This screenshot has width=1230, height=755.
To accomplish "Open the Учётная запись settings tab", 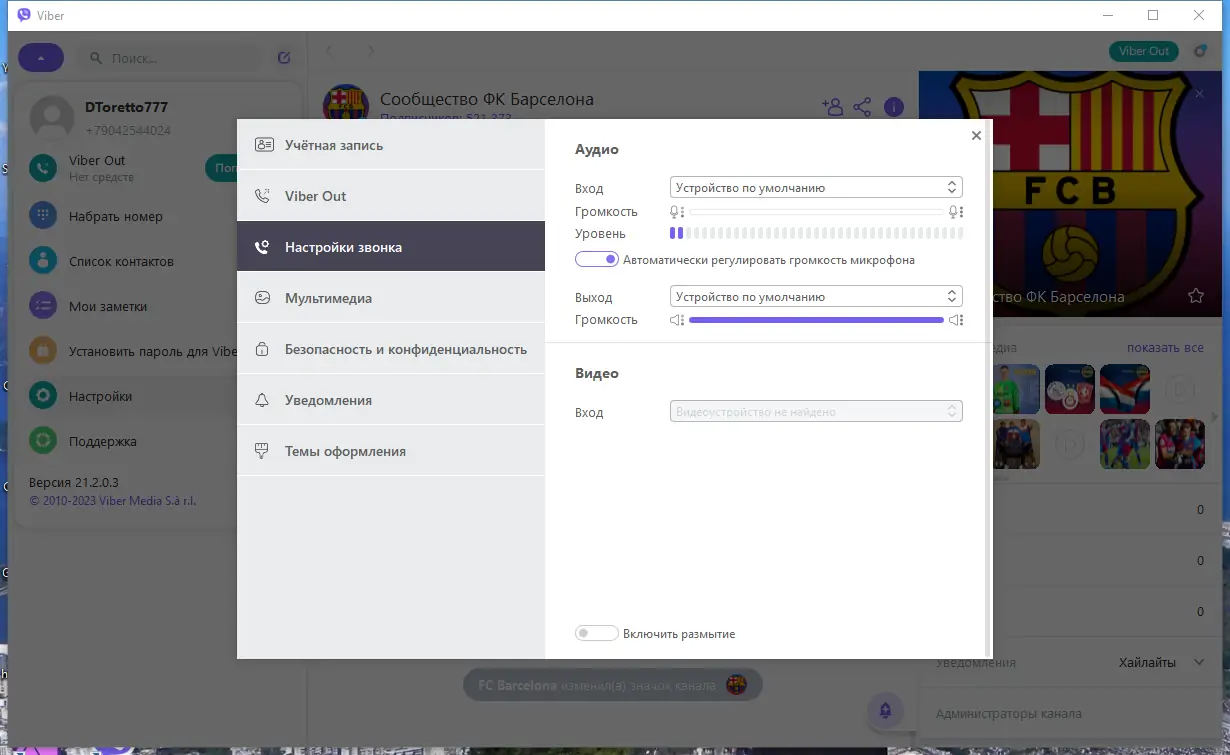I will point(391,145).
